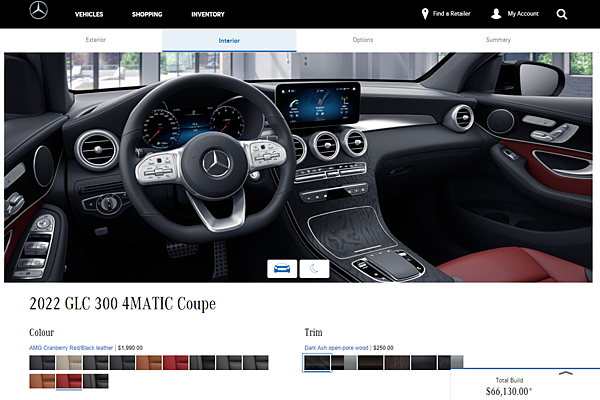The height and width of the screenshot is (400, 600).
Task: Click the Find a Retailer link
Action: [452, 14]
